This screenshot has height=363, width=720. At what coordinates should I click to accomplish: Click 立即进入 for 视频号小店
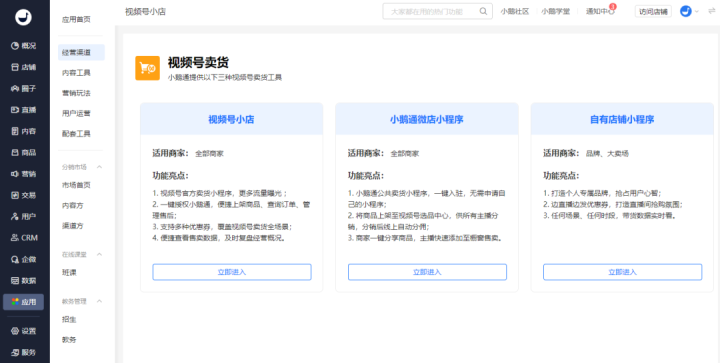click(x=232, y=272)
